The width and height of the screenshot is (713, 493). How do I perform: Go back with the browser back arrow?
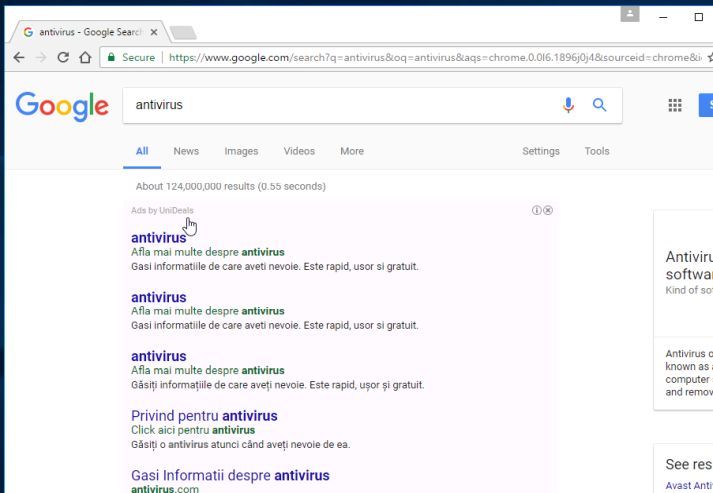coord(19,57)
